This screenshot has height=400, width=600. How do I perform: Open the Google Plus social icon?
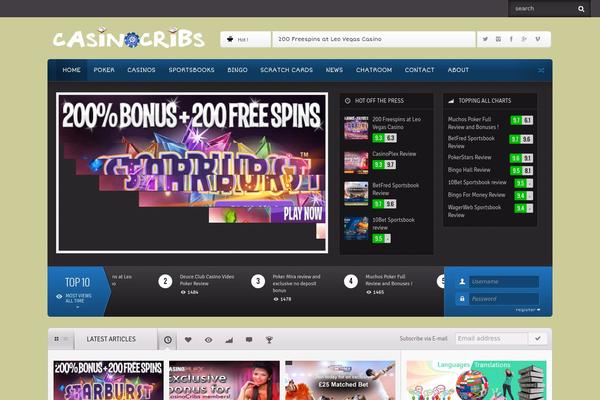click(524, 39)
